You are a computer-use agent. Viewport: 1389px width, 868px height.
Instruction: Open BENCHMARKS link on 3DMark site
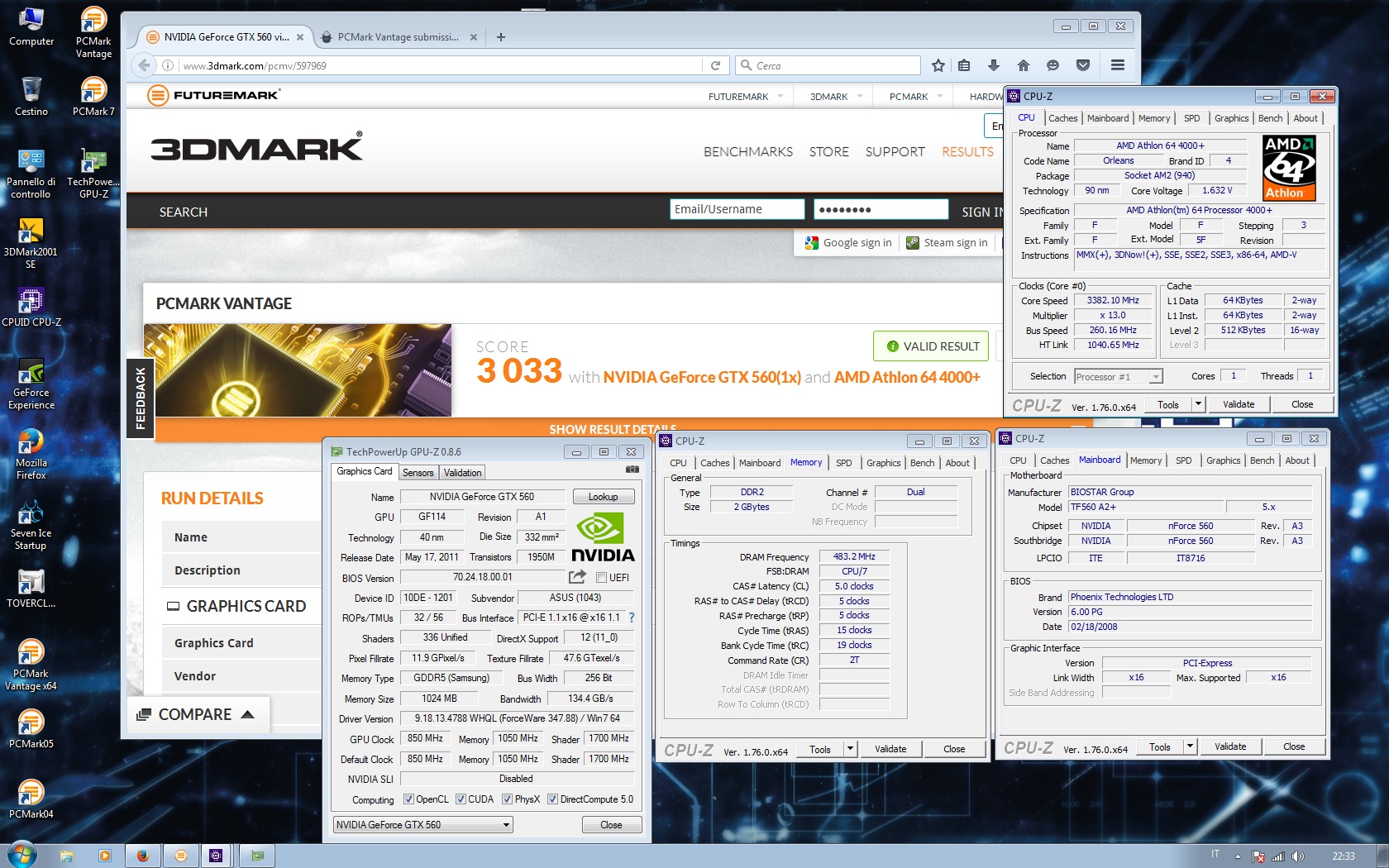click(748, 152)
